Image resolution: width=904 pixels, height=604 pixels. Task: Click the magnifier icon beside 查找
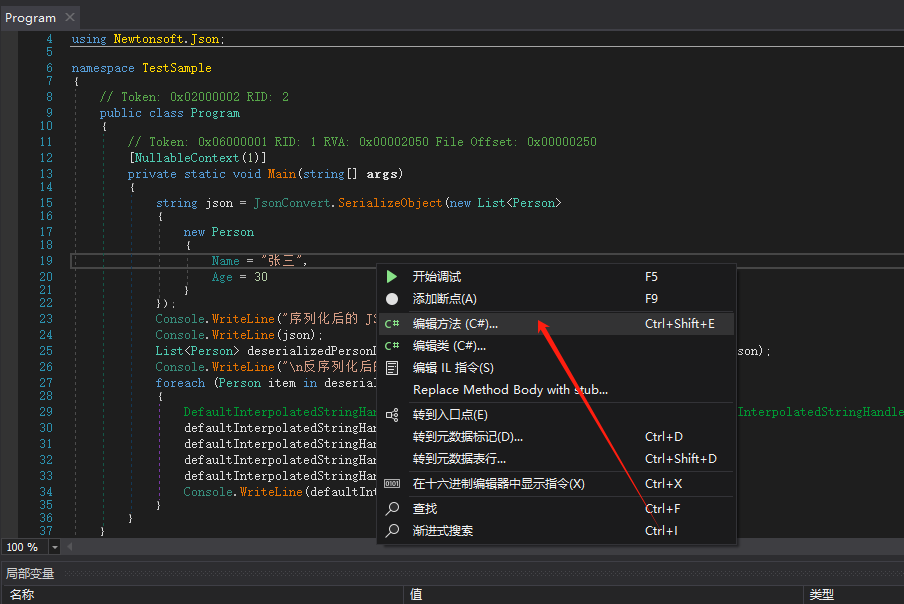click(x=392, y=509)
